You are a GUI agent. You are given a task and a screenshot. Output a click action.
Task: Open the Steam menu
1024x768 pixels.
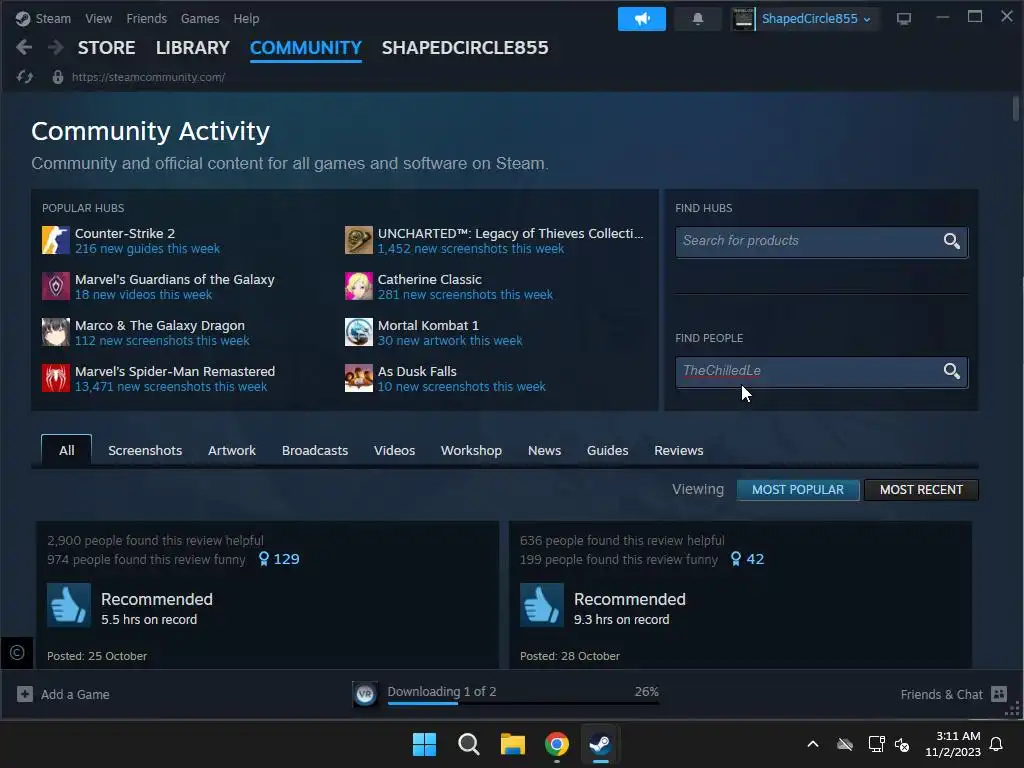(x=53, y=19)
